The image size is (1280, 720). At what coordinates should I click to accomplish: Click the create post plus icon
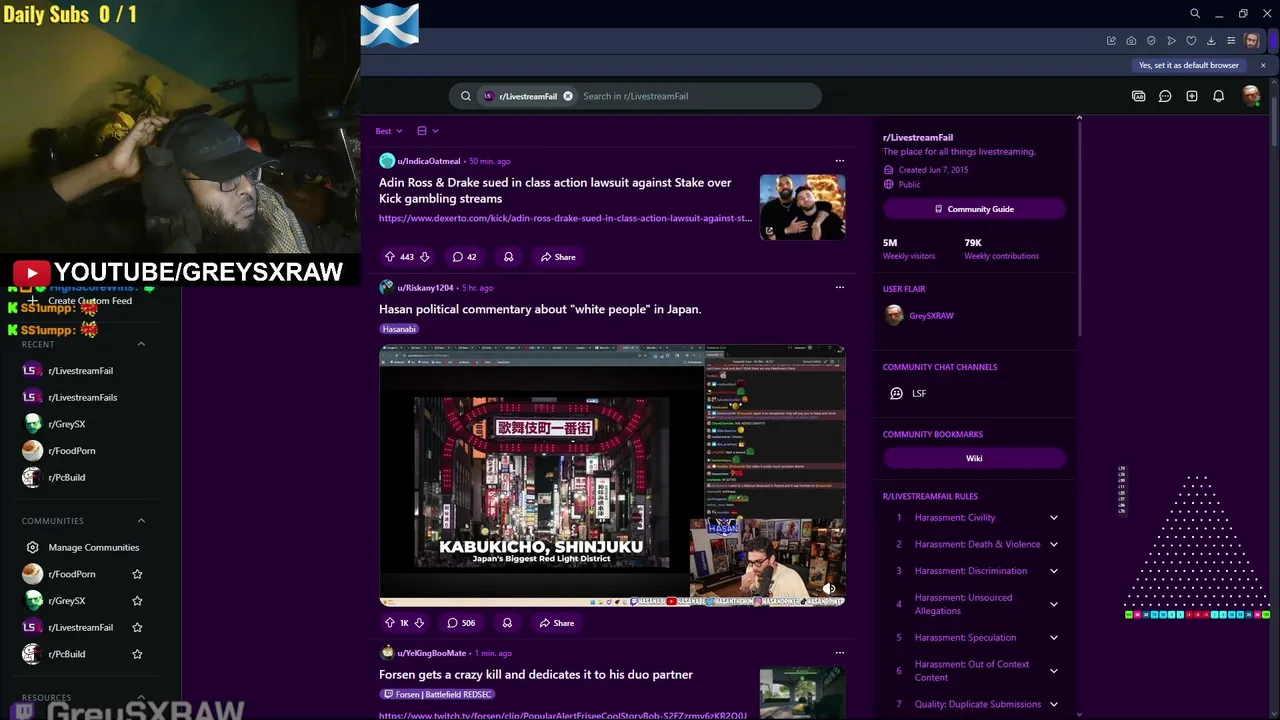click(x=1192, y=96)
